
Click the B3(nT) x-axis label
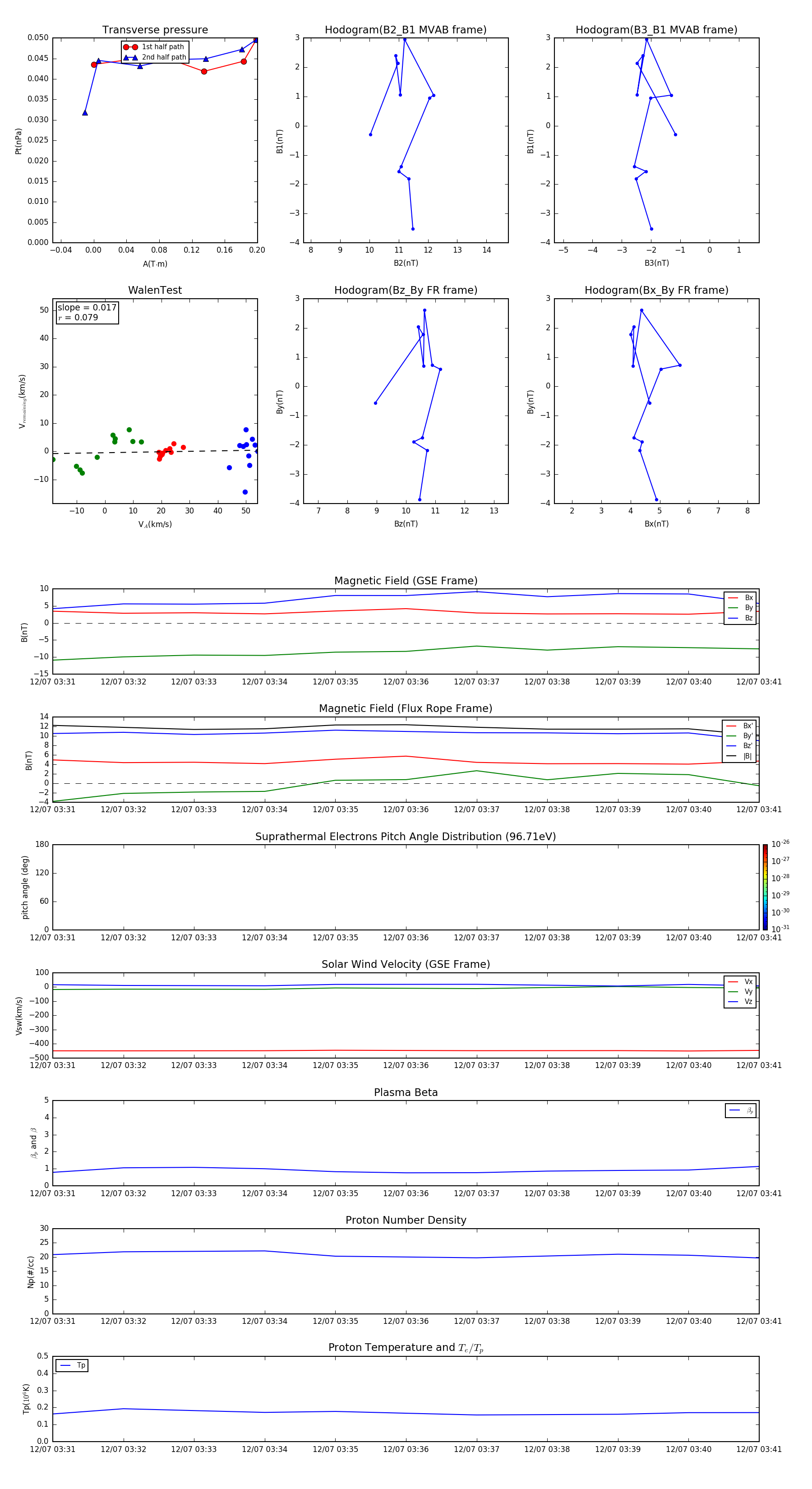(656, 263)
